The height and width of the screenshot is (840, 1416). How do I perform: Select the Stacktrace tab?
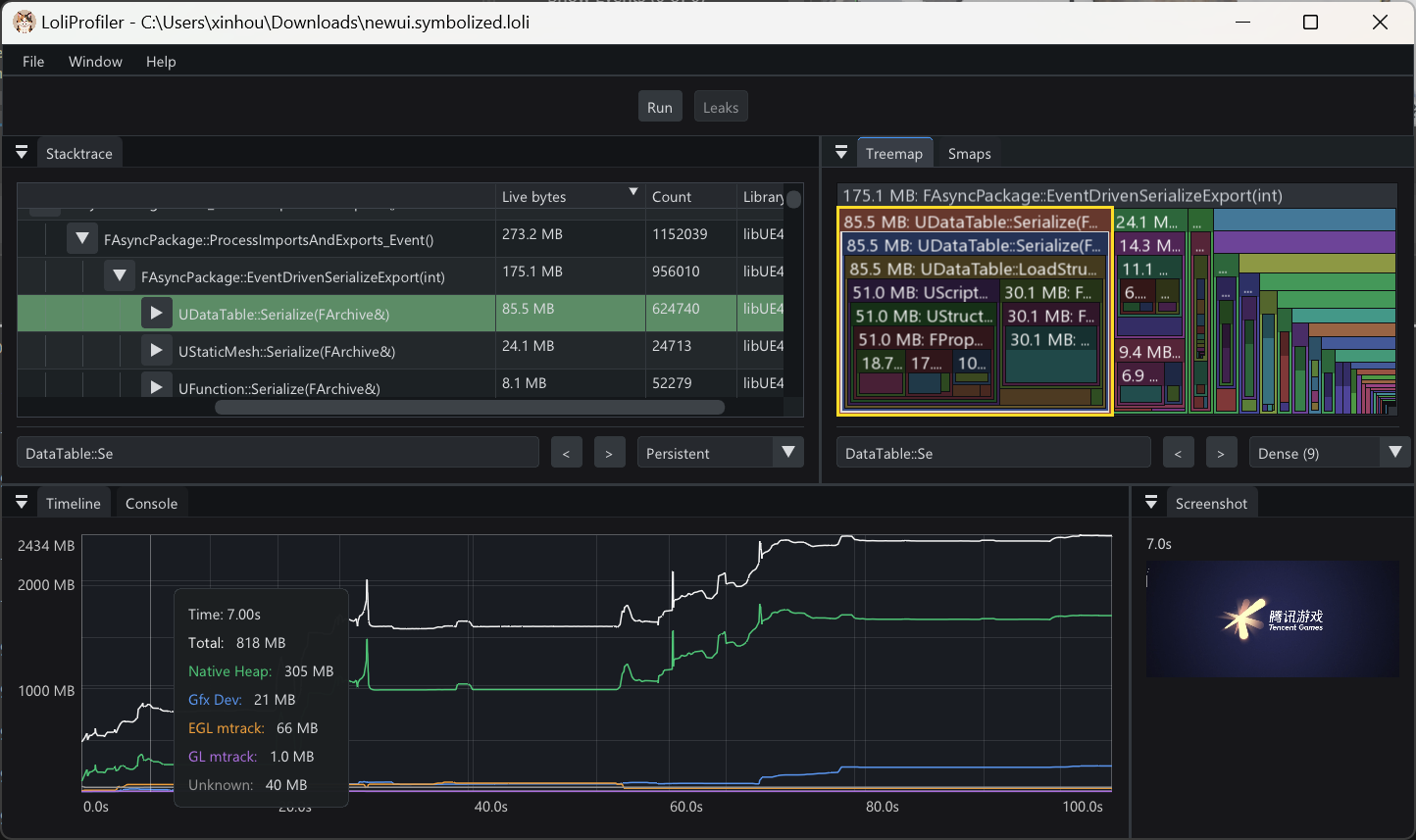pos(79,153)
